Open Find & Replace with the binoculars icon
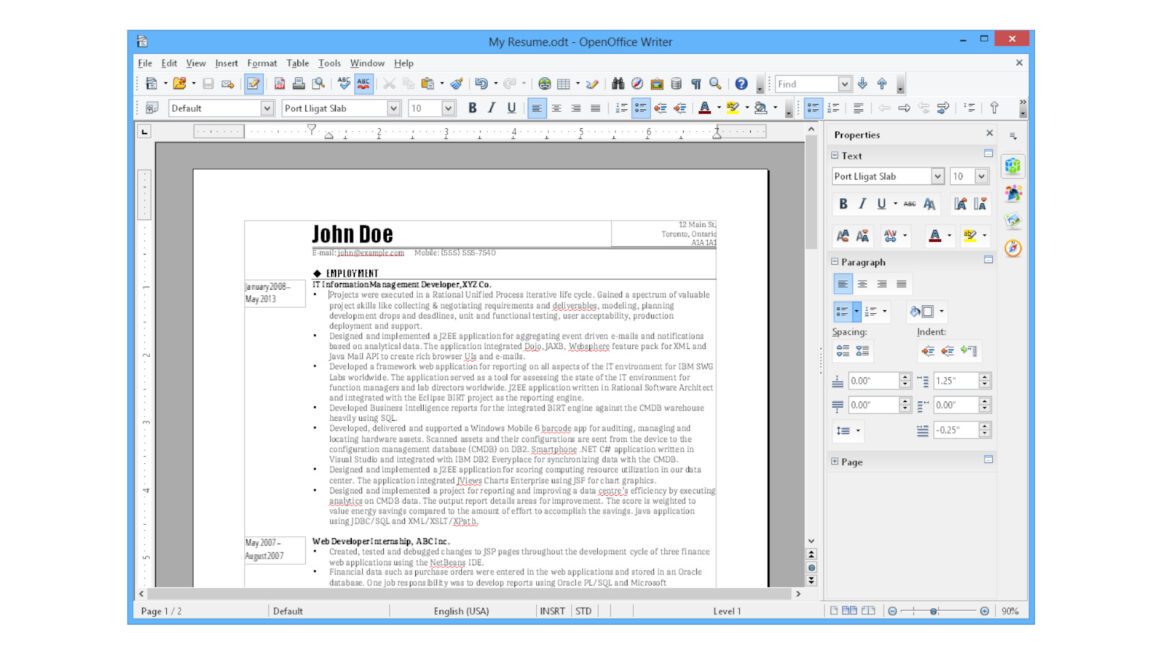The height and width of the screenshot is (653, 1160). 619,84
